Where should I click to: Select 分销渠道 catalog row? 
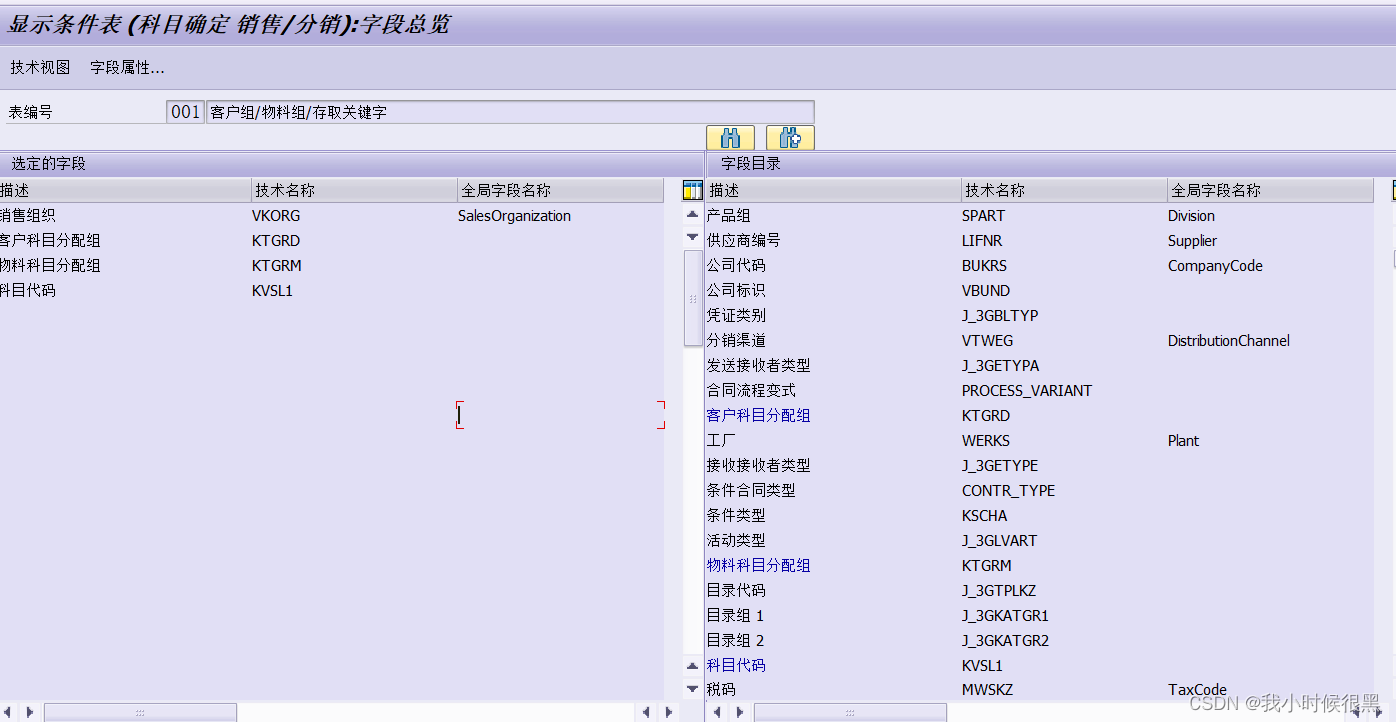pos(736,341)
